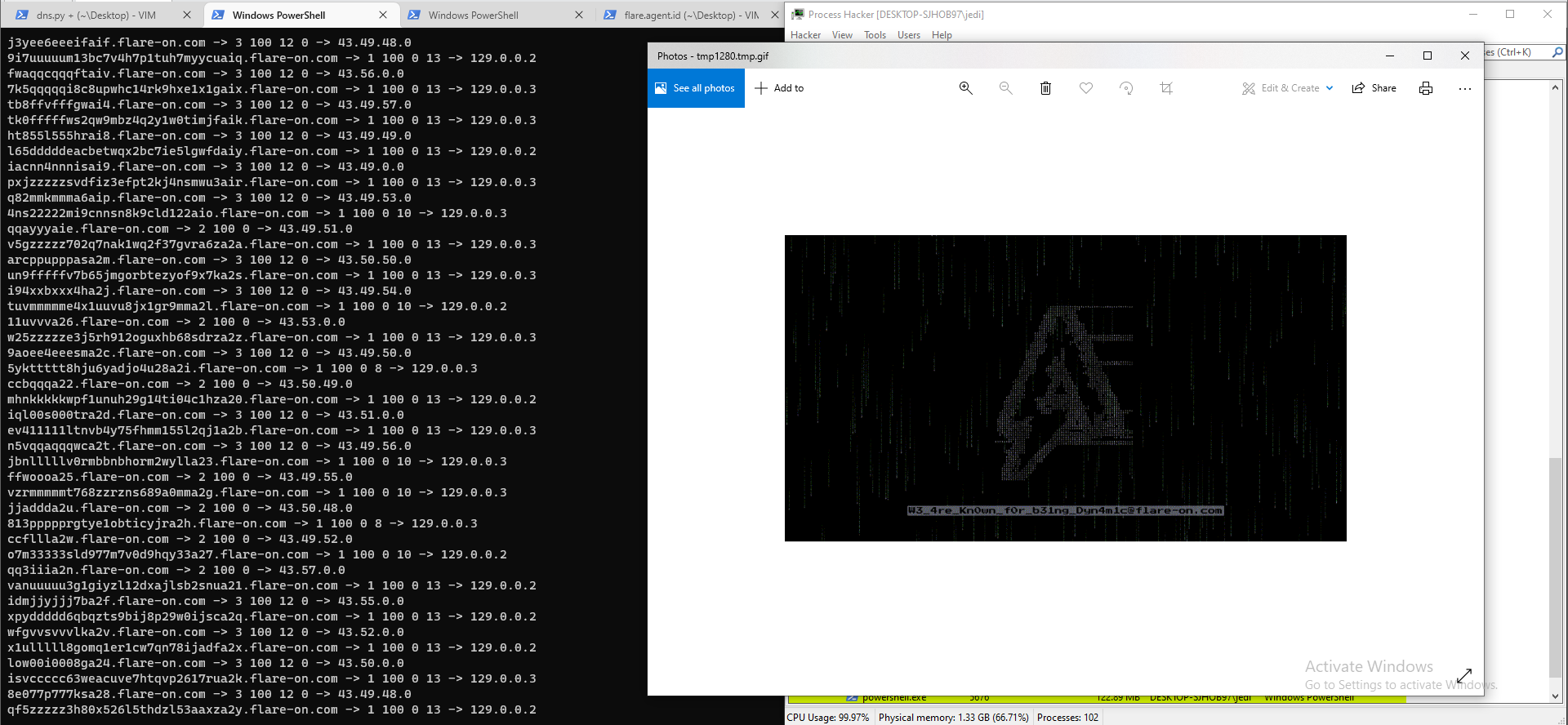
Task: Open the Tools menu in Process Hacker
Action: [875, 35]
